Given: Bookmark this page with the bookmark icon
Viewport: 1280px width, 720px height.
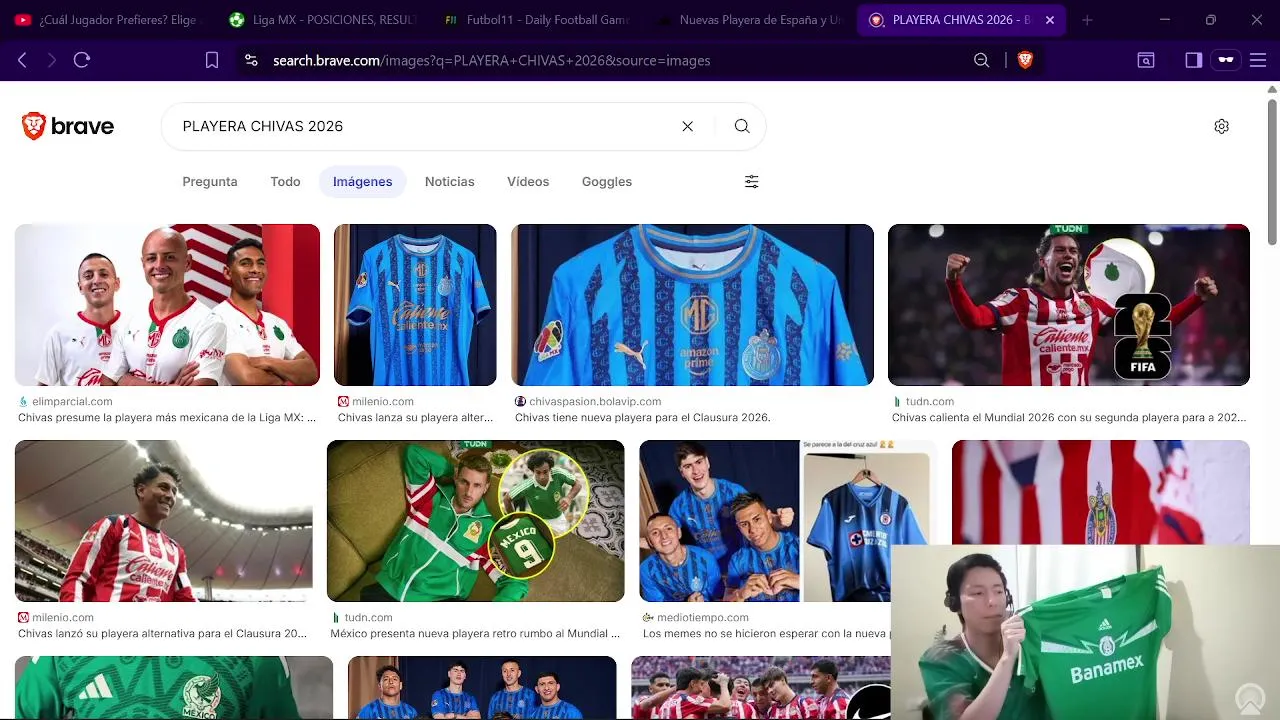Looking at the screenshot, I should click(x=212, y=60).
